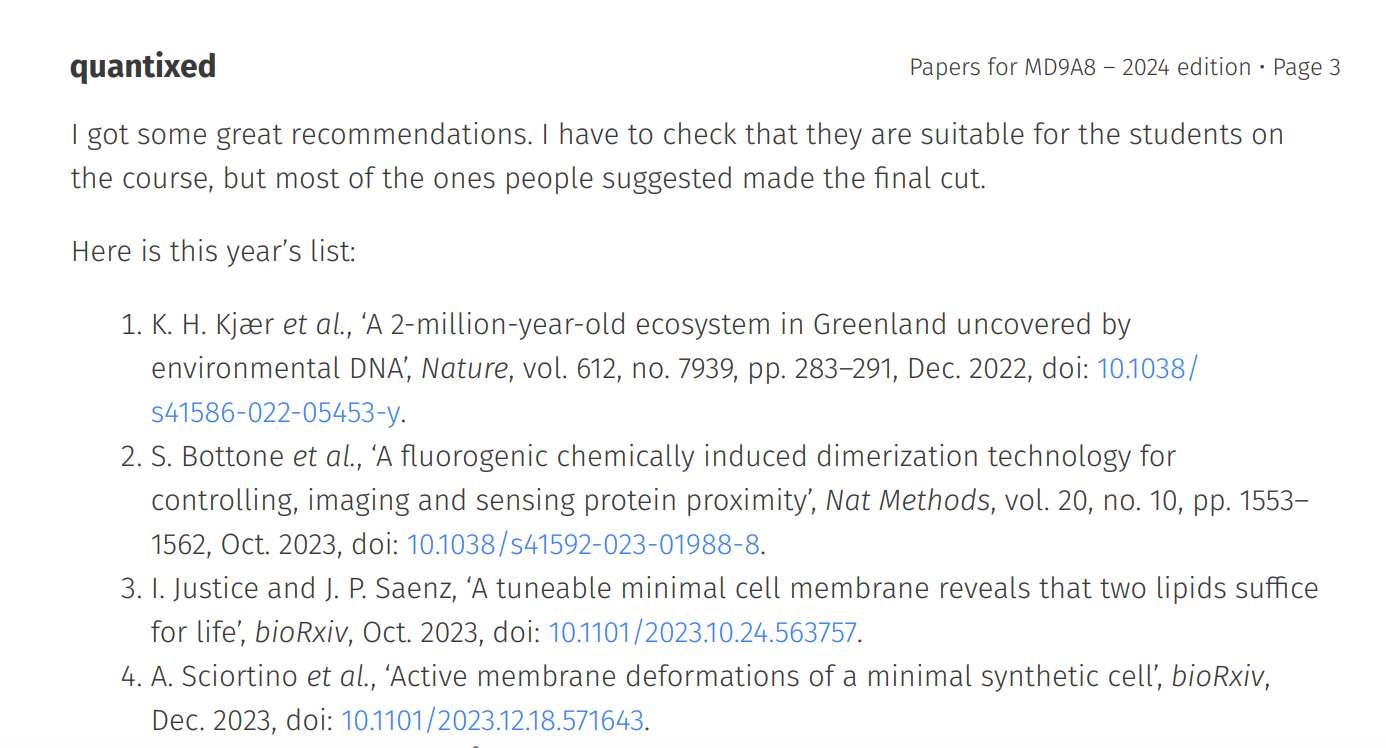This screenshot has height=748, width=1386.
Task: Click the author name 'S. Bottone'
Action: [218, 456]
